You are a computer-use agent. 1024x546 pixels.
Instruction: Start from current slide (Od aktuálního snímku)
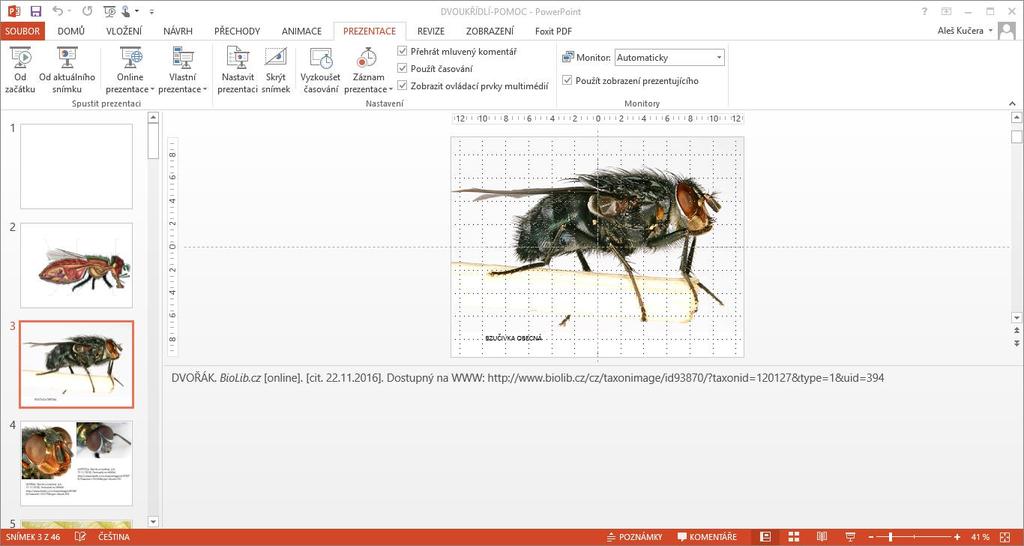(67, 57)
